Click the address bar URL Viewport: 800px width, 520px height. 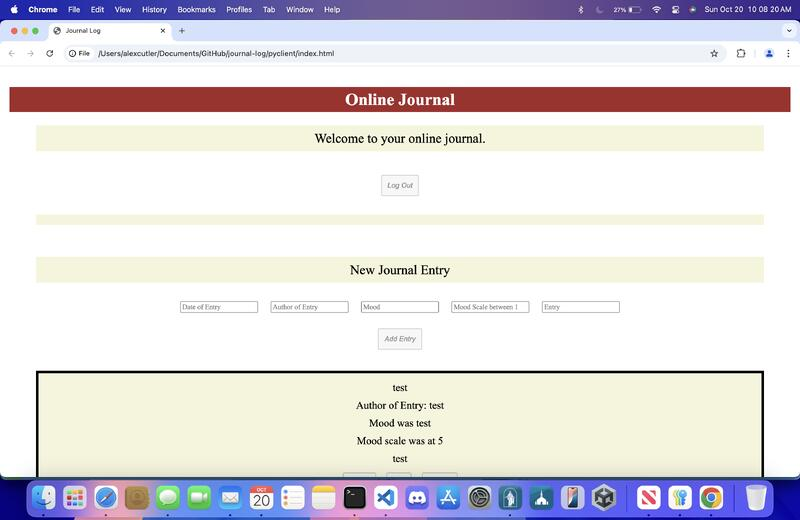click(x=216, y=54)
